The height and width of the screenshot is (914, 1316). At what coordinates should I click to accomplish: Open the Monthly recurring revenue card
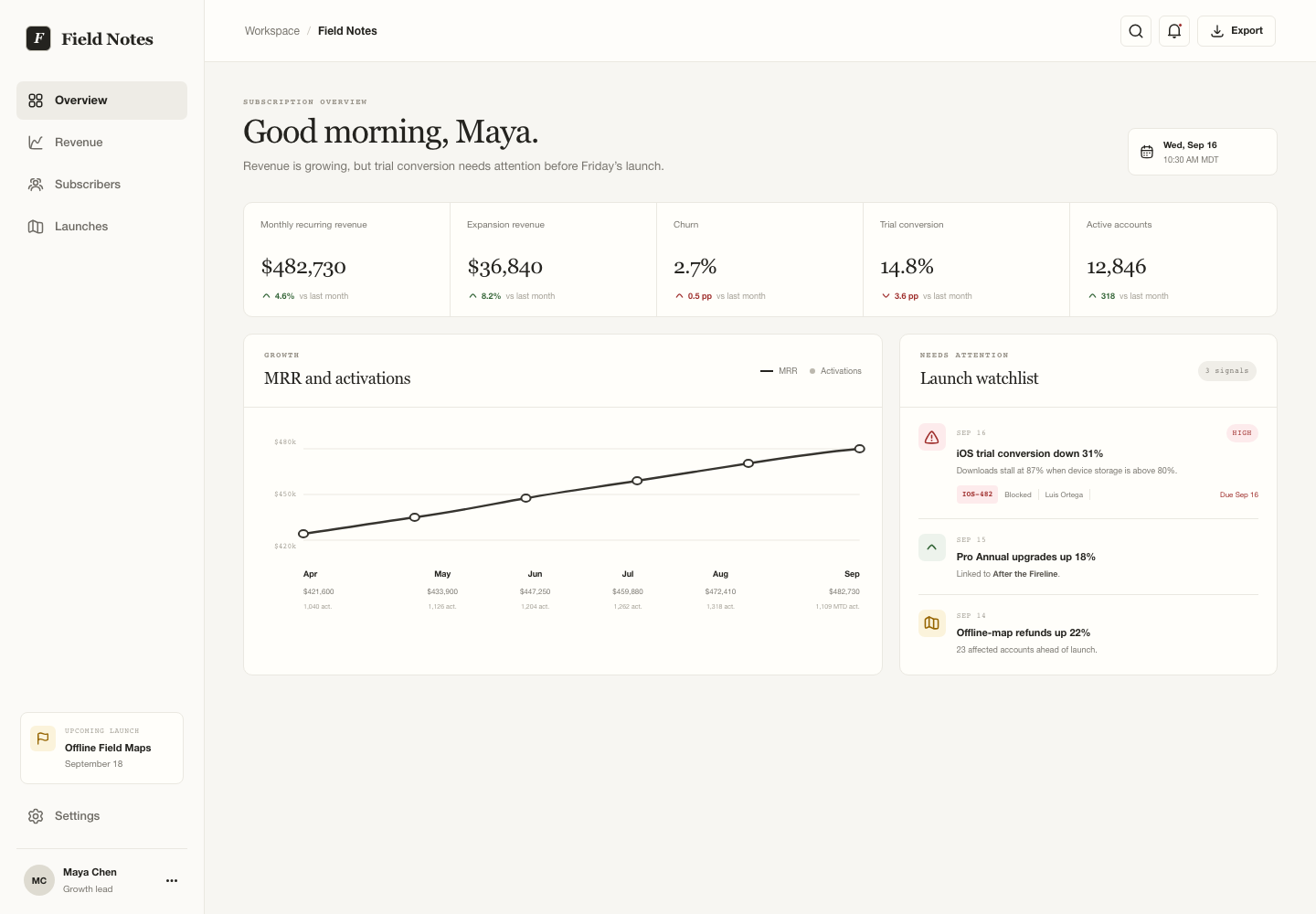347,260
